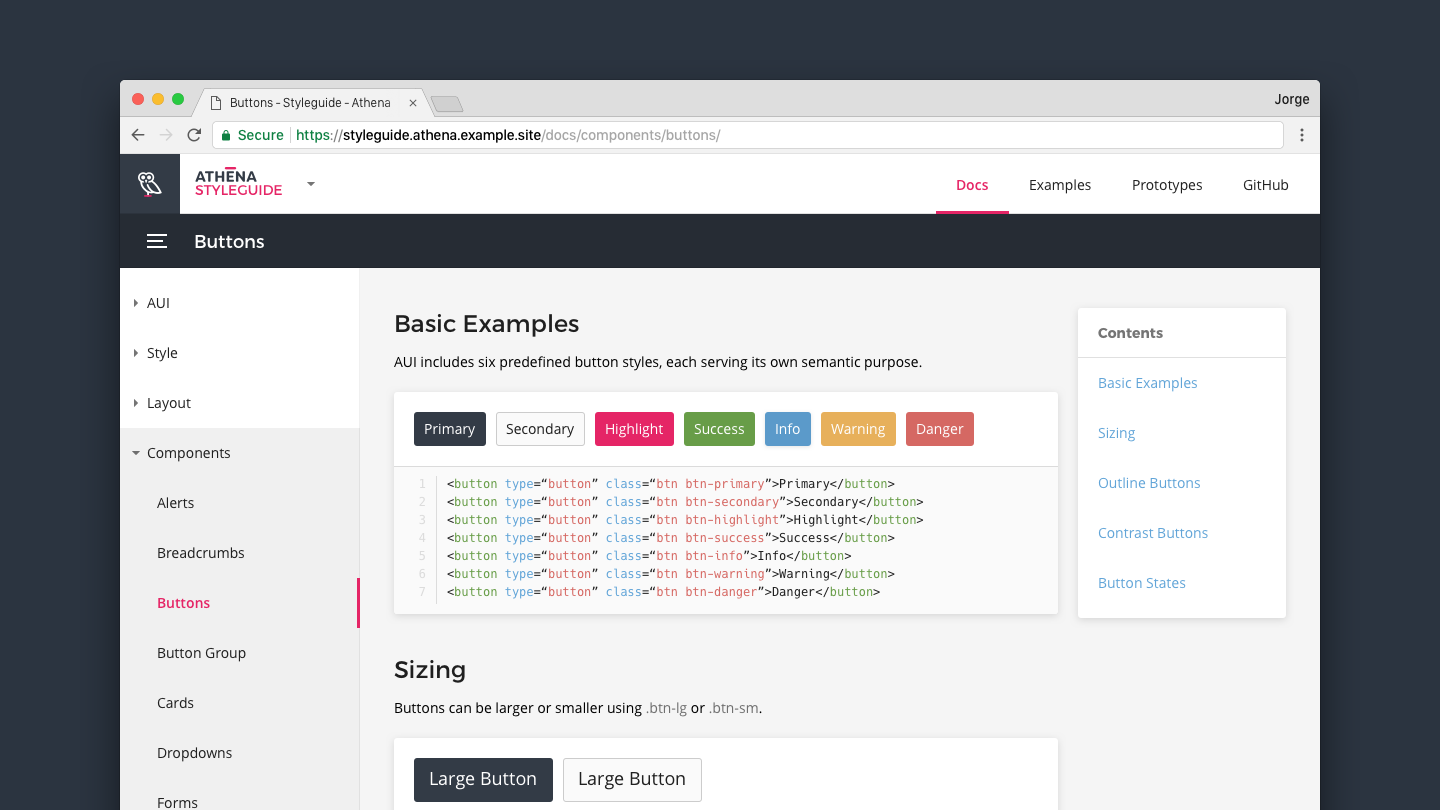Switch to the Examples nav tab
1440x810 pixels.
pos(1060,185)
